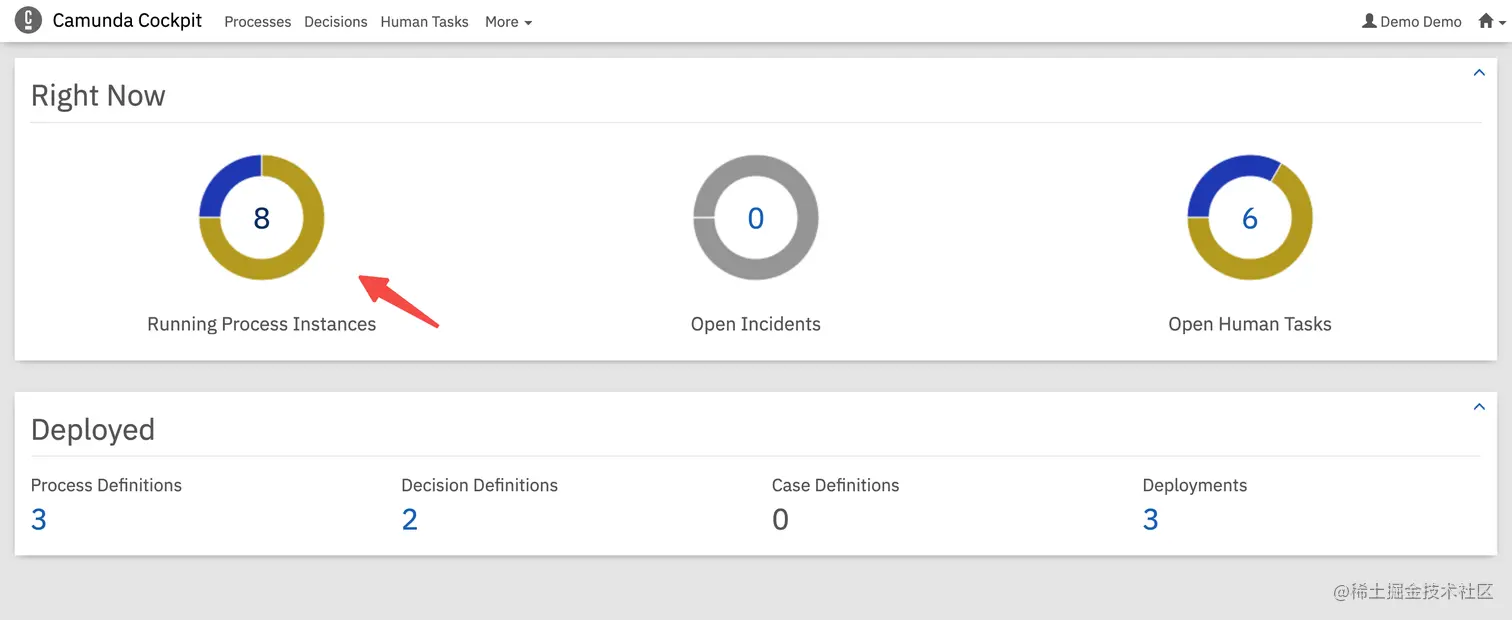Click the blue segment of Running Instances chart
This screenshot has width=1512, height=620.
[222, 180]
